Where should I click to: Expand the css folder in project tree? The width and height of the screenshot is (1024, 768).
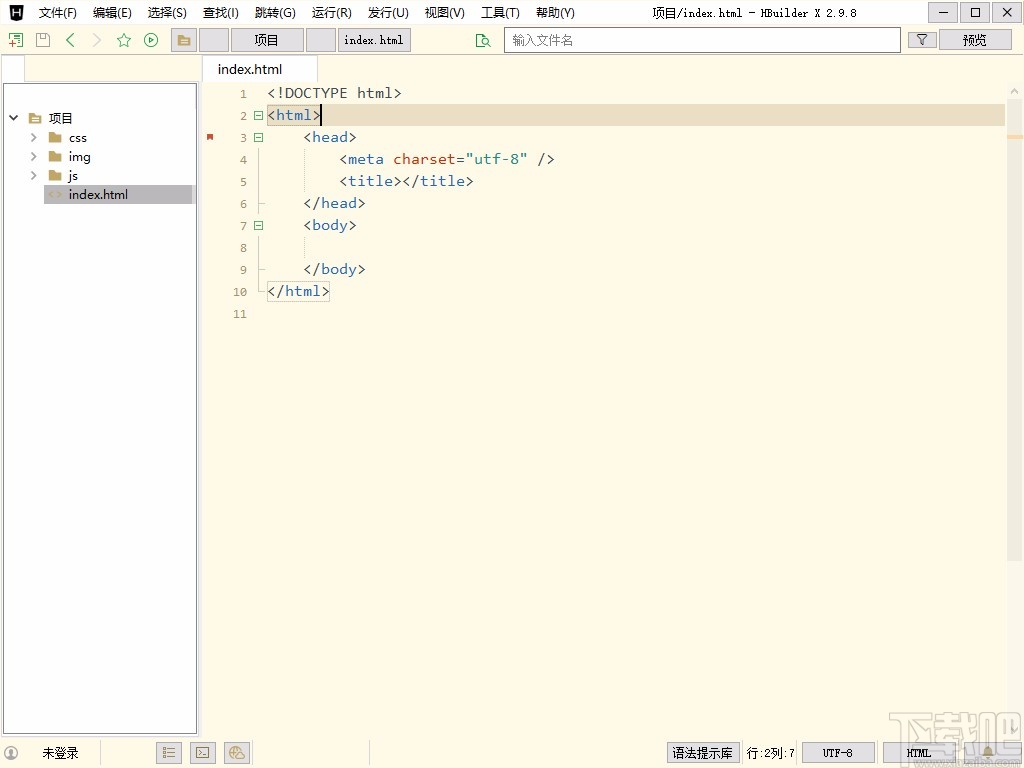[x=34, y=138]
